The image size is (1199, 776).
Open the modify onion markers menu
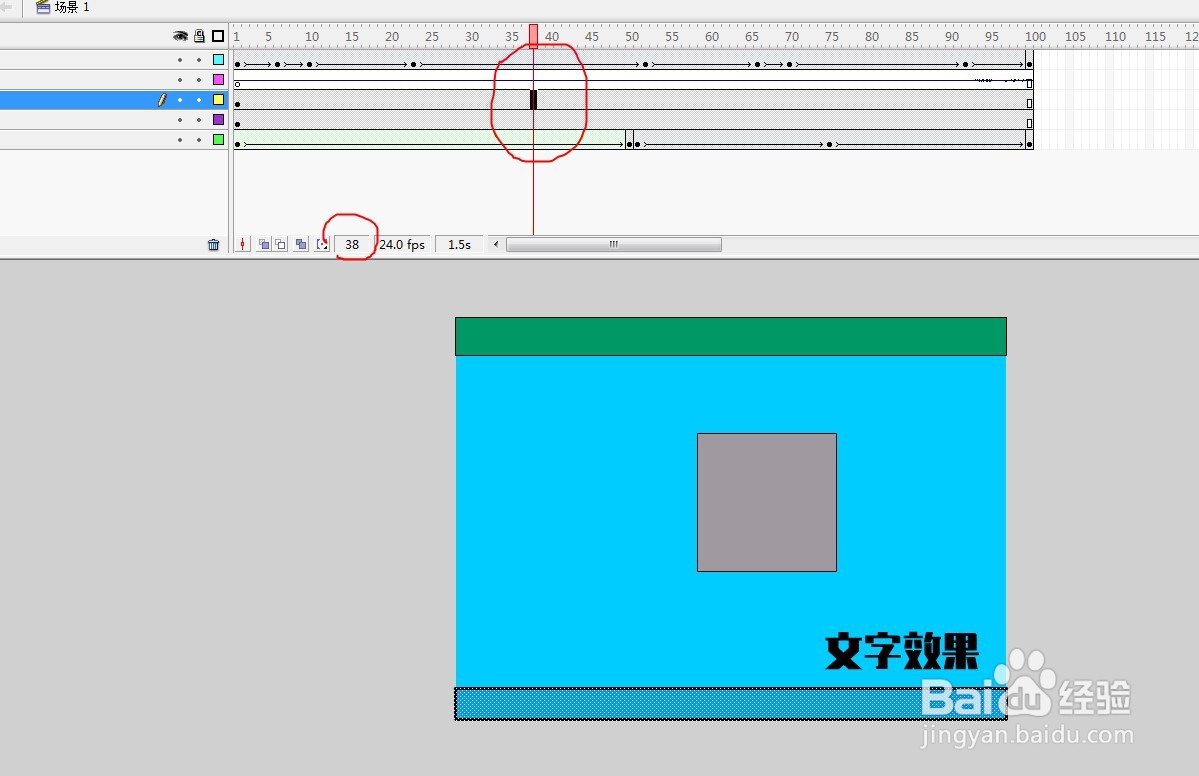point(322,243)
